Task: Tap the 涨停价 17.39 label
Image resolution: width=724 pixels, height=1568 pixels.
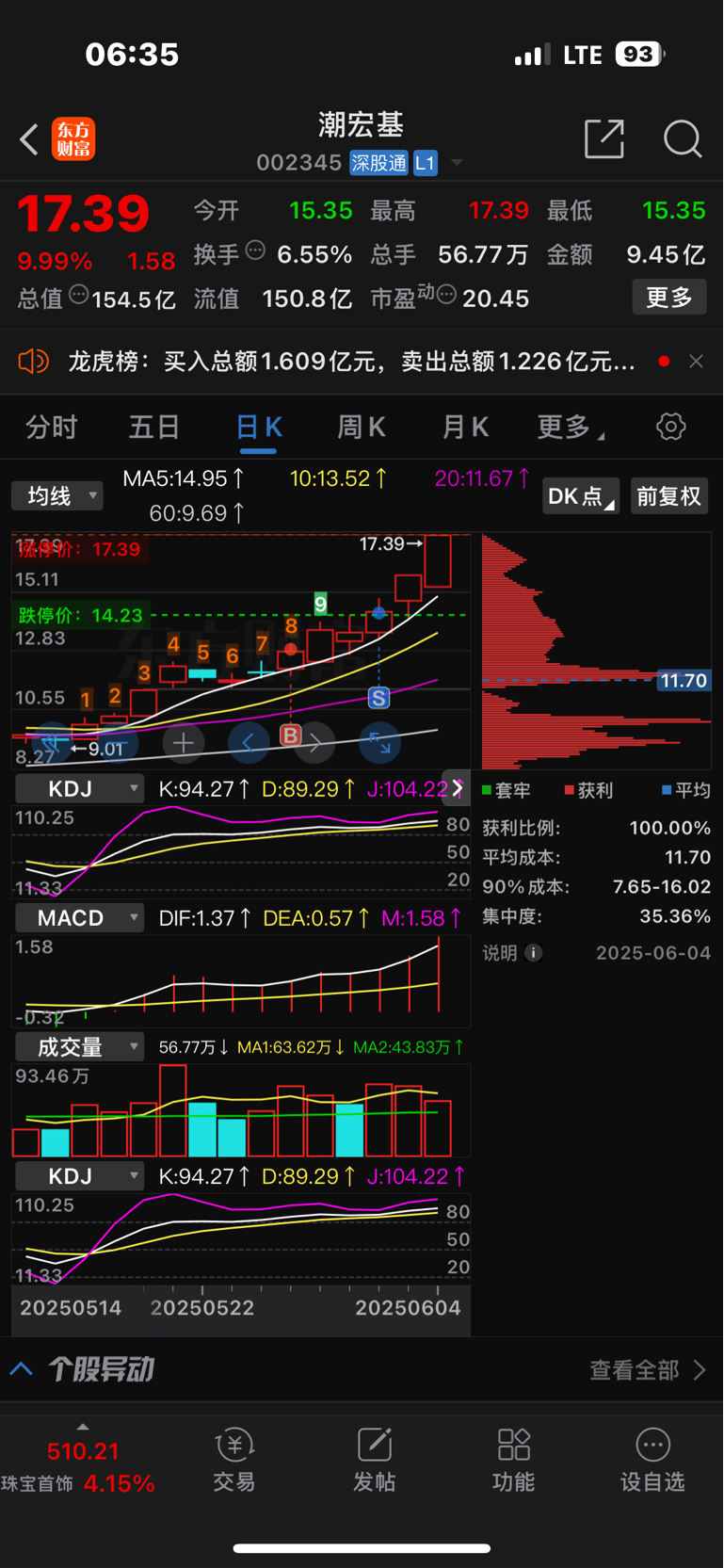Action: click(x=81, y=549)
